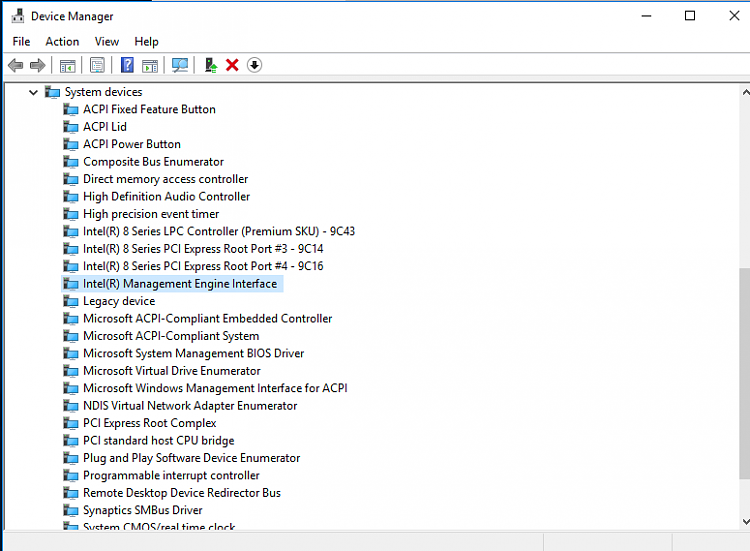Select Microsoft System Management BIOS Driver
This screenshot has height=551, width=750.
point(193,353)
